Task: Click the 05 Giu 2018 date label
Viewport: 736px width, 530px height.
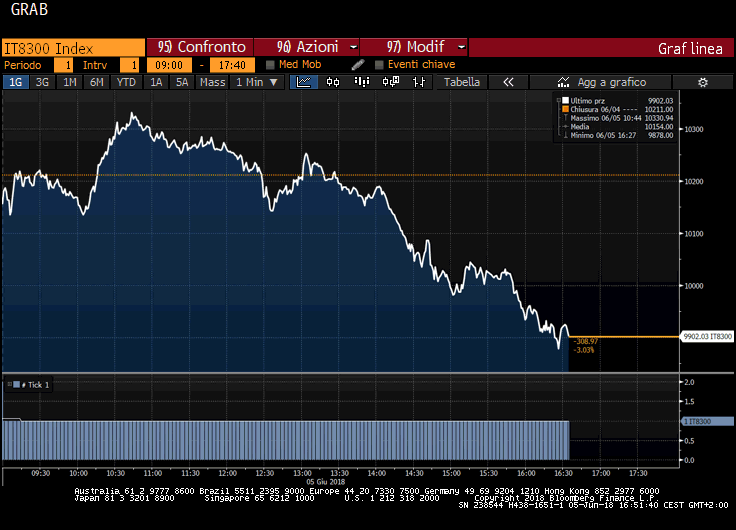Action: pos(326,482)
